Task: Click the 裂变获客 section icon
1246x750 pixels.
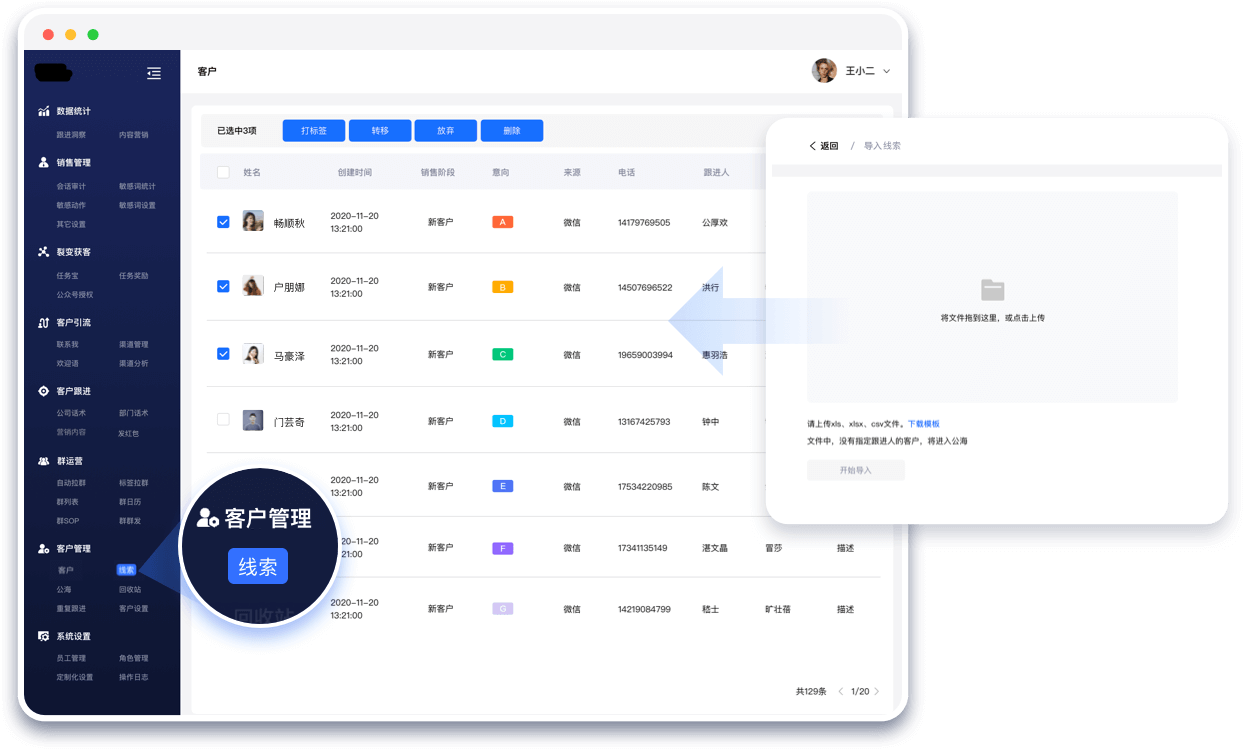Action: 43,252
